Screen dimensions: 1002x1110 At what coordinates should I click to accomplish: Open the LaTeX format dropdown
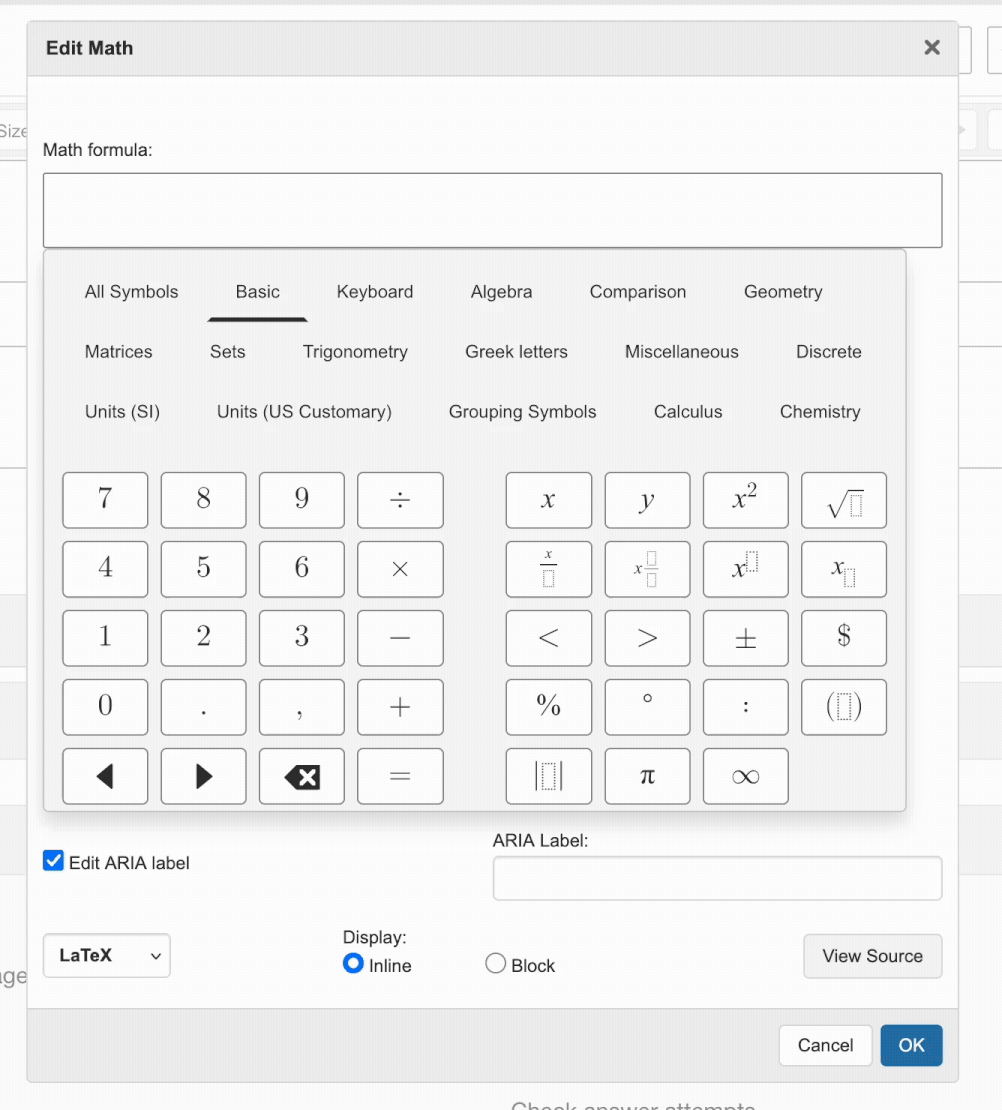coord(107,955)
